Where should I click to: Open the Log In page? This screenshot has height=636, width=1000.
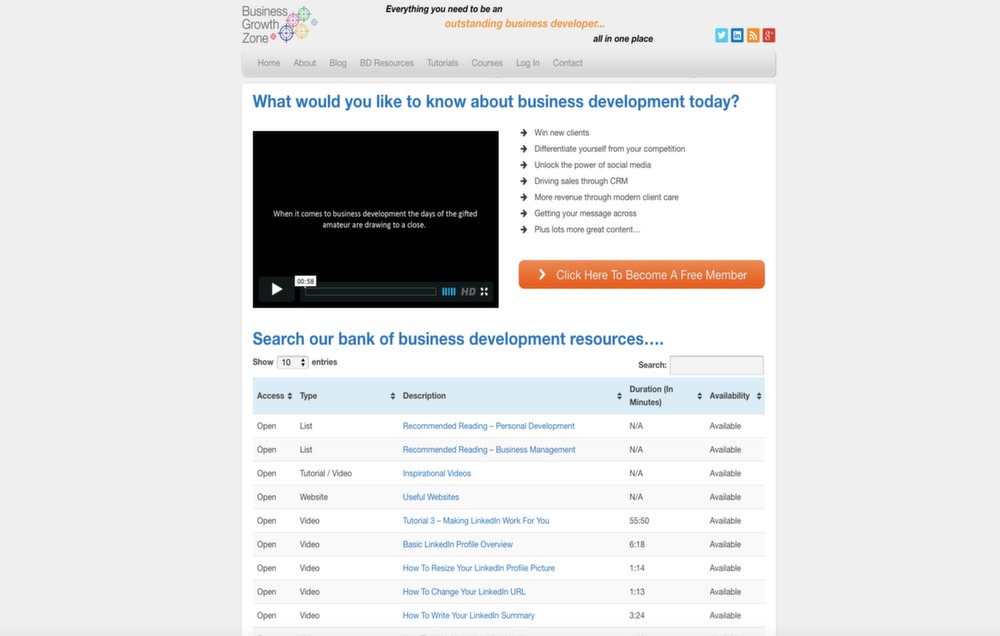(x=527, y=63)
